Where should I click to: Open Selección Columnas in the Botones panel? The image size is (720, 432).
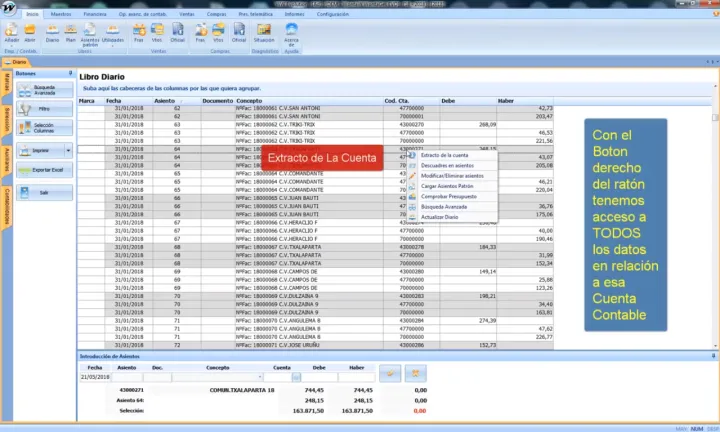[x=44, y=128]
